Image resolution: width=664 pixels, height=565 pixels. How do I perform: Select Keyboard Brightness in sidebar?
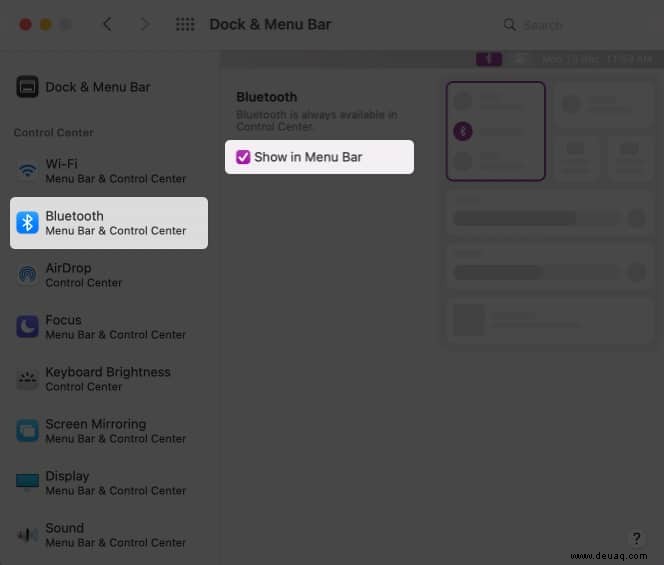(109, 379)
